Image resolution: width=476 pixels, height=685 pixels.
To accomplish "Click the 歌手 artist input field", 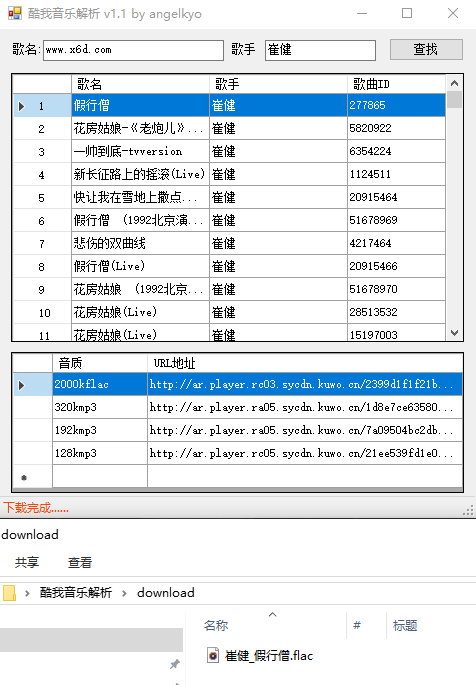I will pyautogui.click(x=320, y=50).
